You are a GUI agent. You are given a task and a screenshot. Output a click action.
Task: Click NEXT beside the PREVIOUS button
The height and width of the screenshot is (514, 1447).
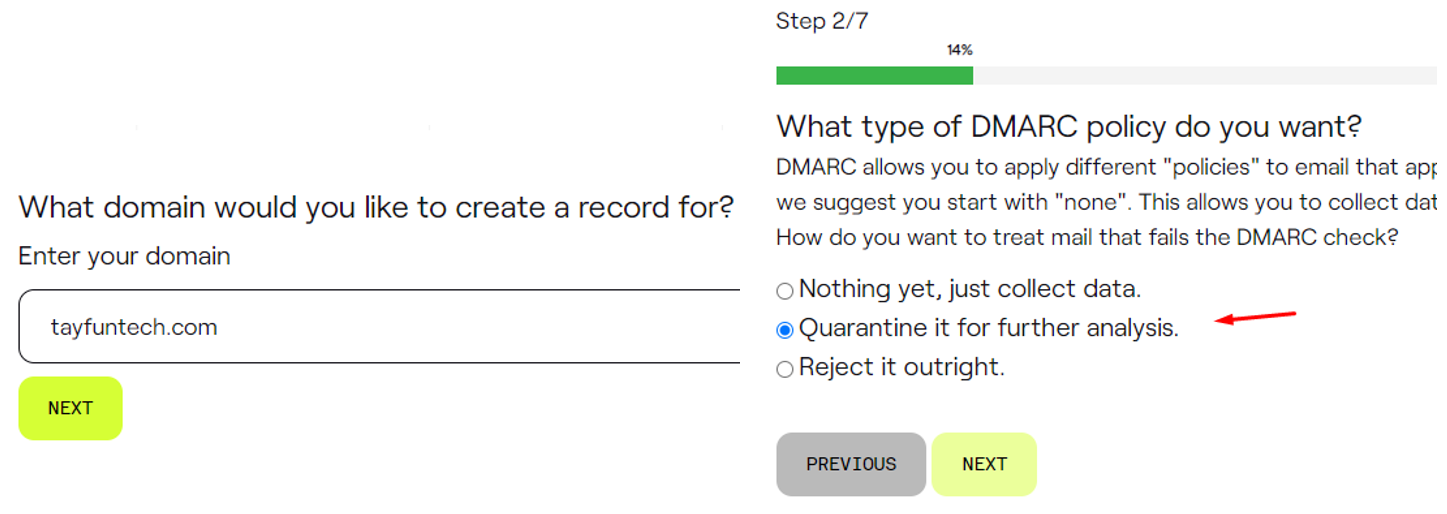pos(984,464)
